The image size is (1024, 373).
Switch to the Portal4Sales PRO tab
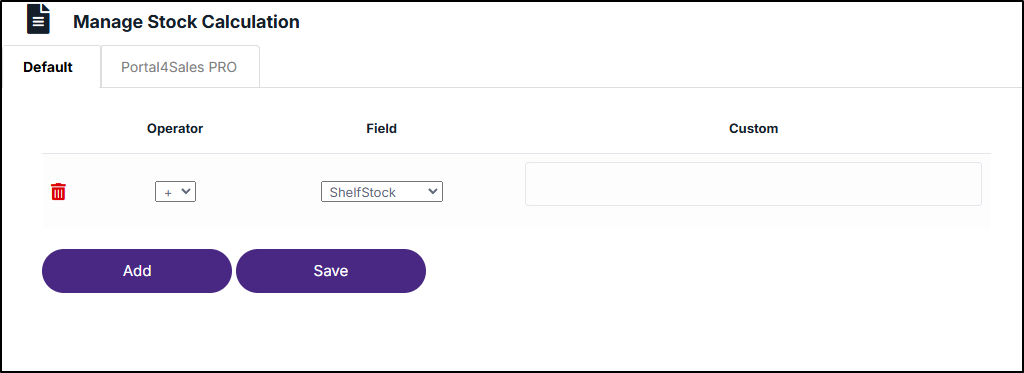pos(180,67)
